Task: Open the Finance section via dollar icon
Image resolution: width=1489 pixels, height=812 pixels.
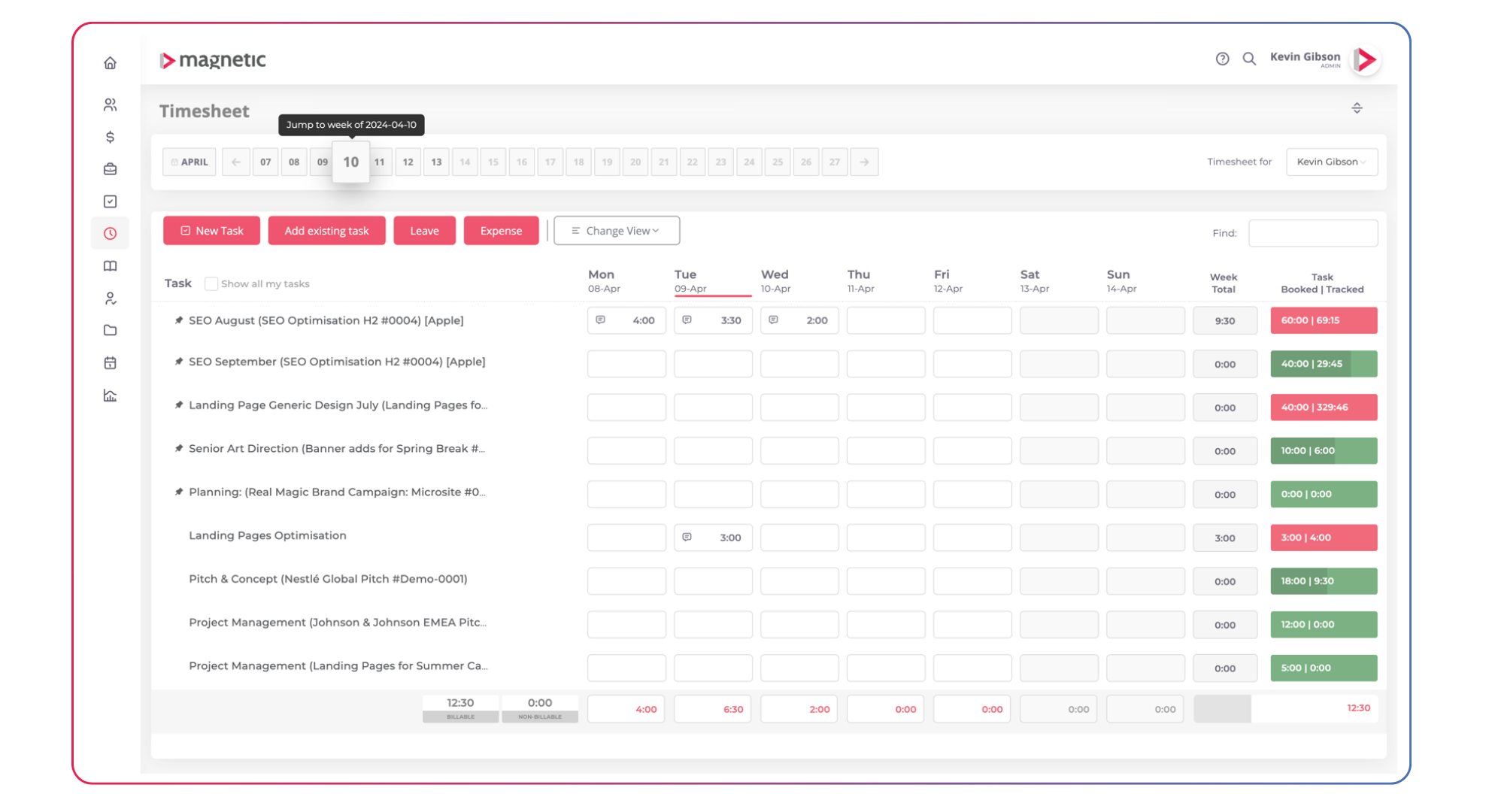Action: [x=111, y=137]
